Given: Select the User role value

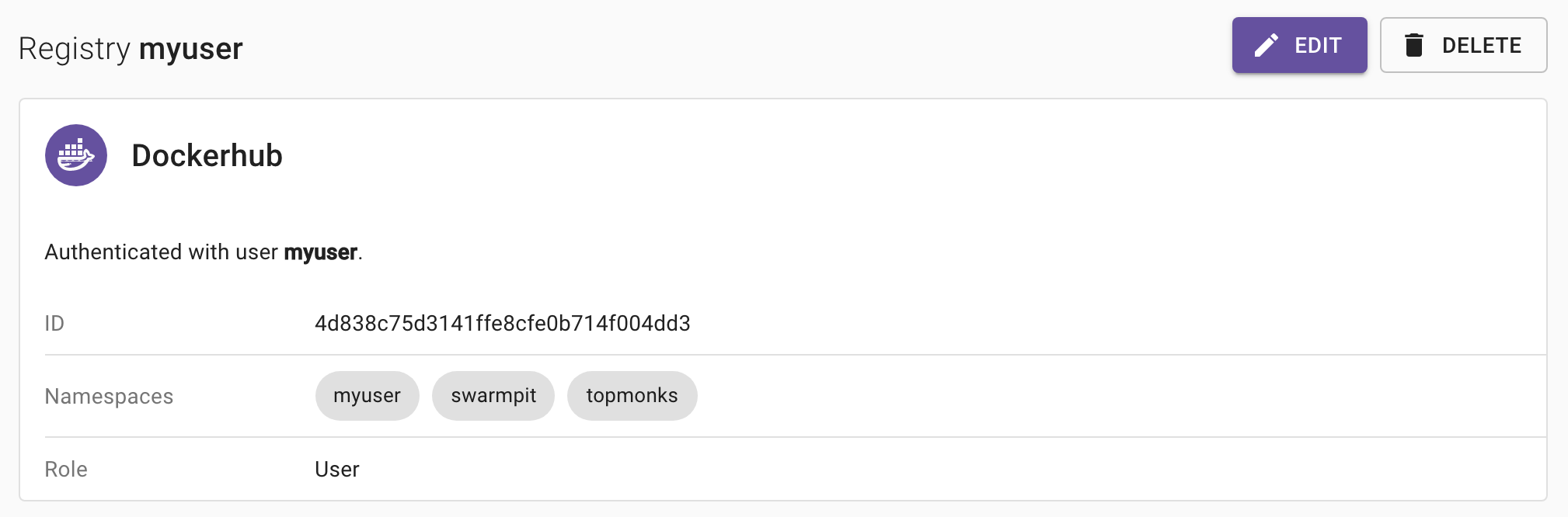Looking at the screenshot, I should (336, 468).
